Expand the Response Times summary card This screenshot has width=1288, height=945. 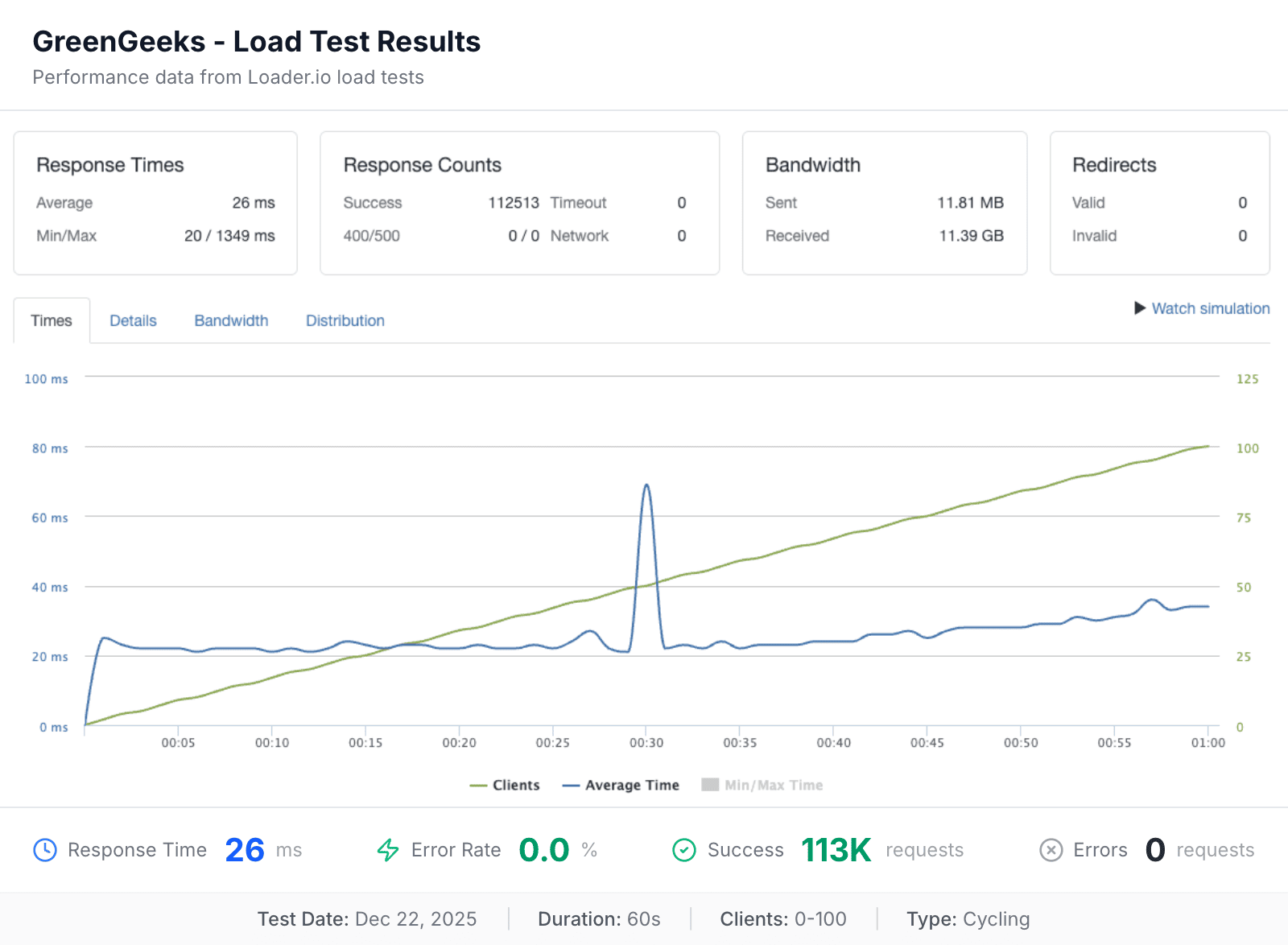[x=155, y=203]
